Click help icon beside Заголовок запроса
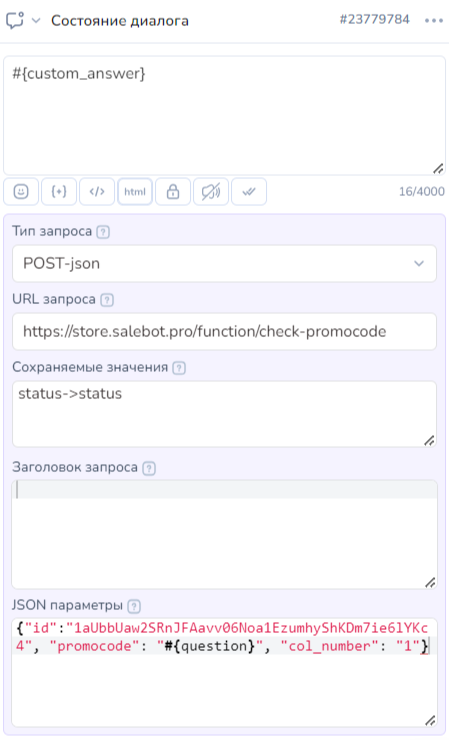 (x=149, y=468)
